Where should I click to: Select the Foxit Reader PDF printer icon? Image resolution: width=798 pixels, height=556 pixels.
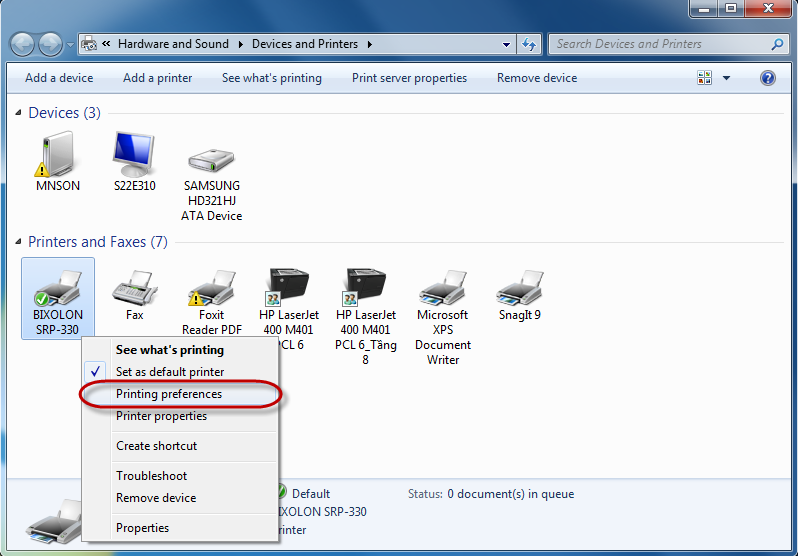(211, 288)
